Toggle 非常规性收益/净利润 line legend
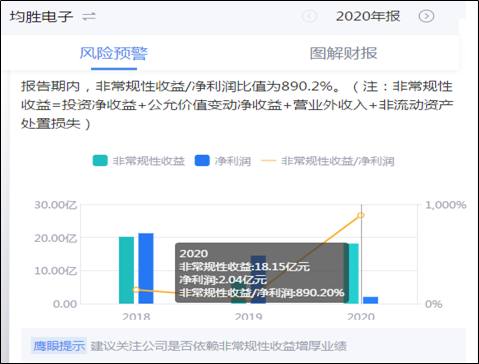The width and height of the screenshot is (479, 364). [327, 161]
